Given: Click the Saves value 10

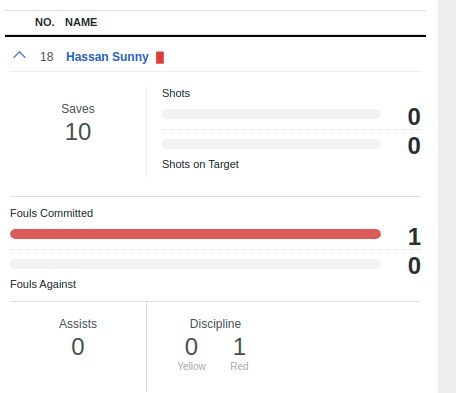Looking at the screenshot, I should click(78, 132).
